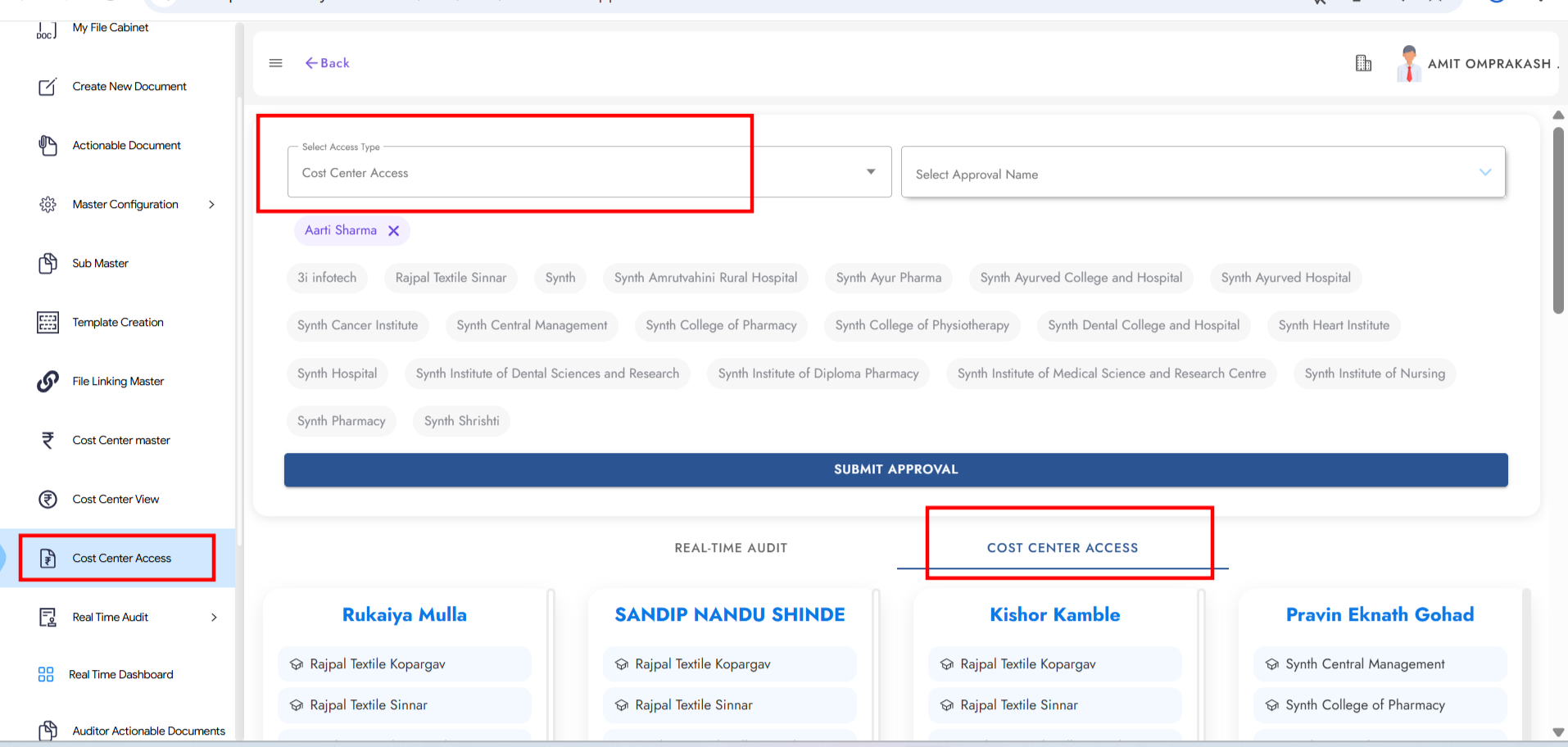
Task: Open Actionable Document from the sidebar
Action: pos(48,145)
